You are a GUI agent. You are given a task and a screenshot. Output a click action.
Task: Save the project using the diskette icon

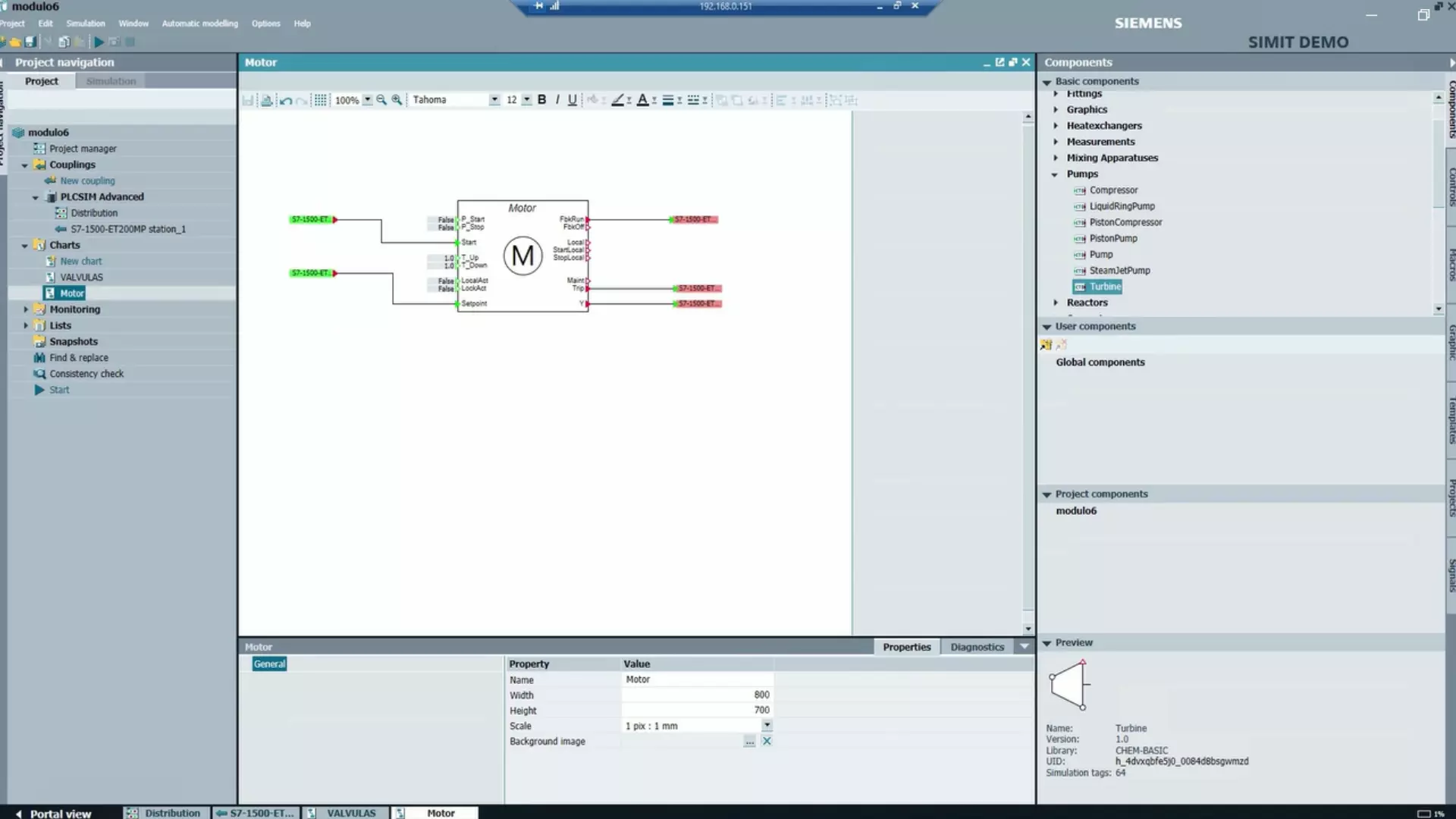(x=30, y=42)
